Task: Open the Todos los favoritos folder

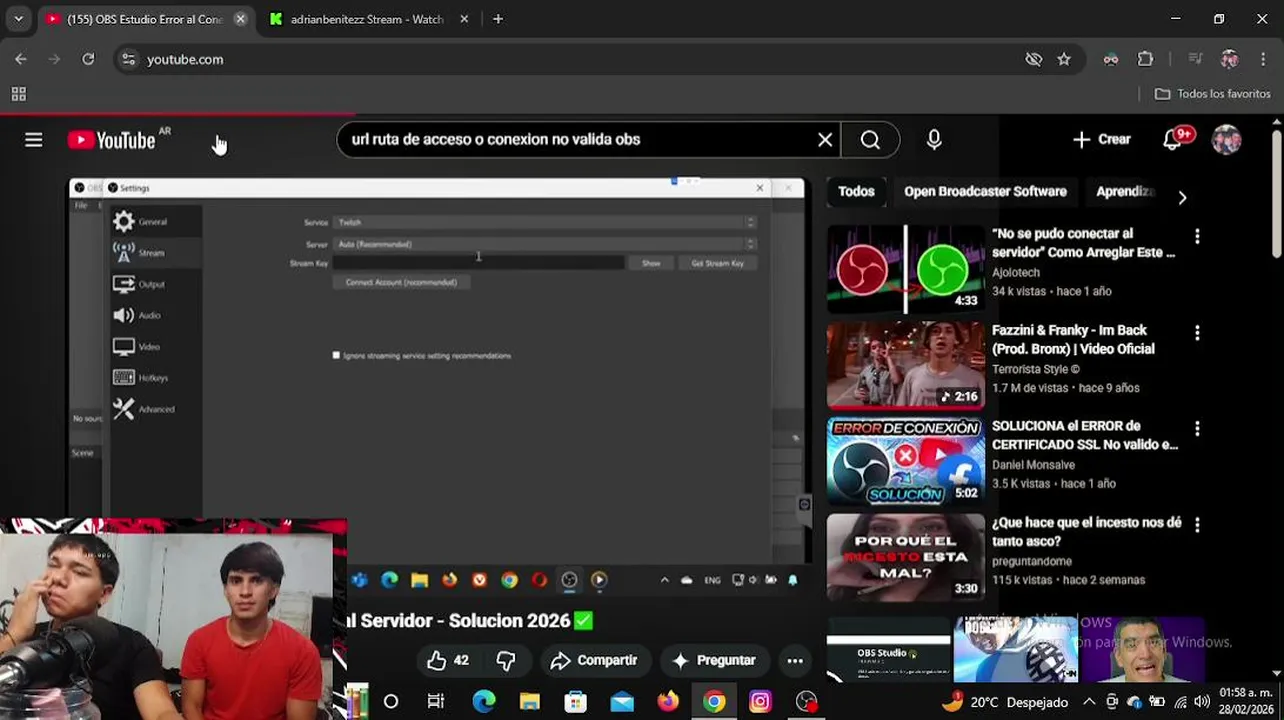Action: click(x=1213, y=94)
